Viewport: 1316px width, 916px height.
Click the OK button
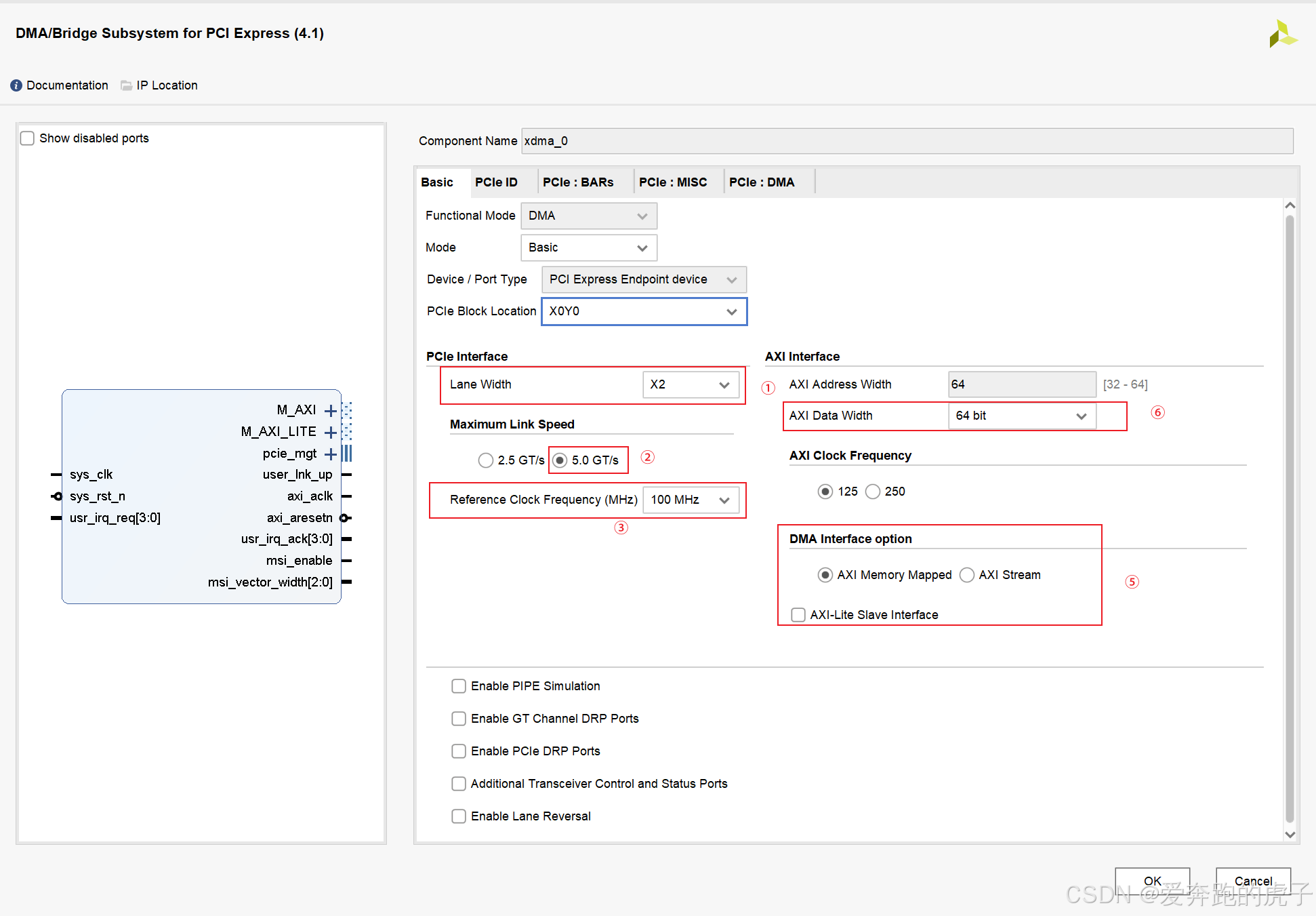tap(1152, 881)
